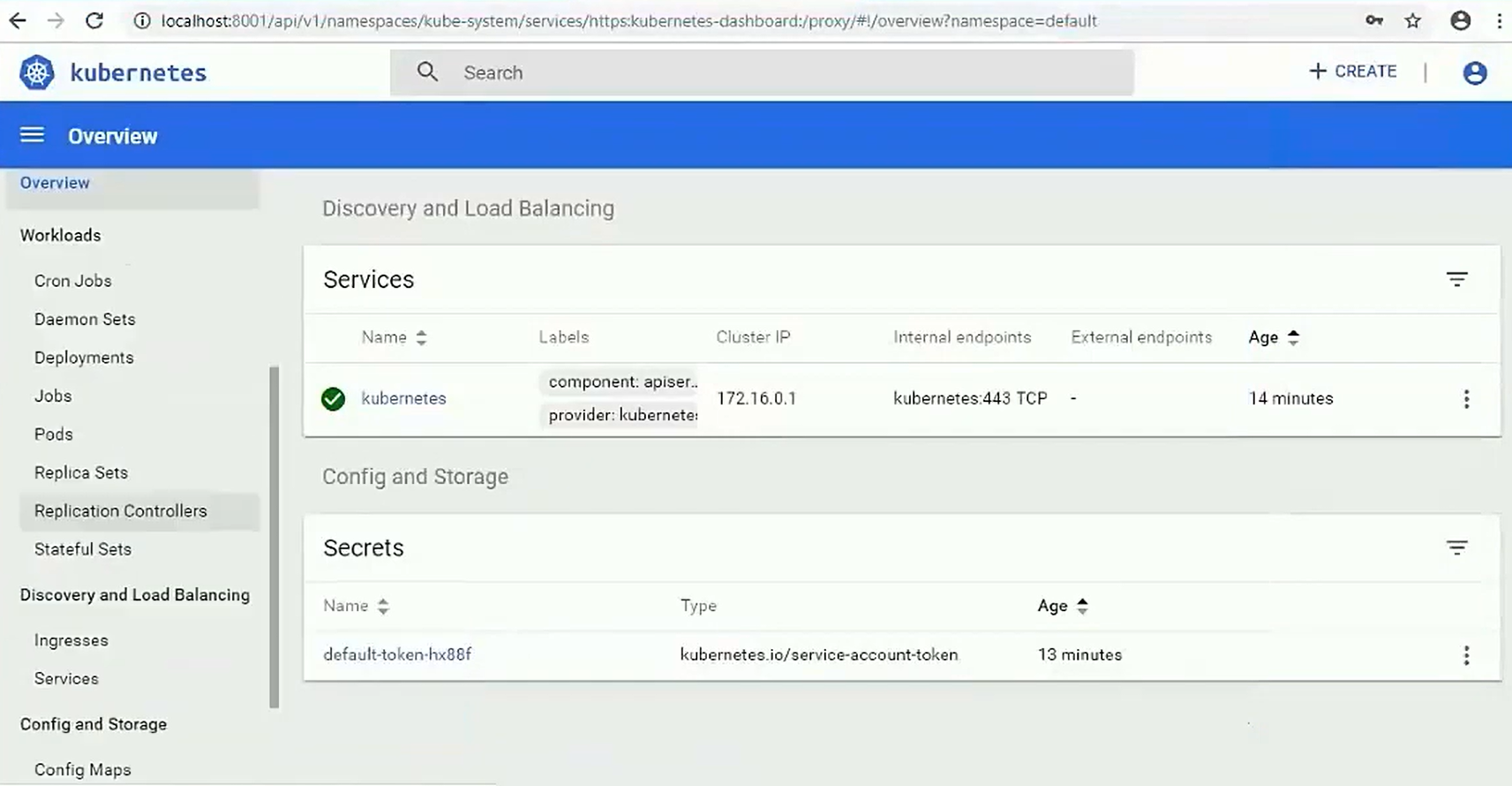Click browser back arrow
Screen dimensions: 1512x786
click(x=18, y=20)
